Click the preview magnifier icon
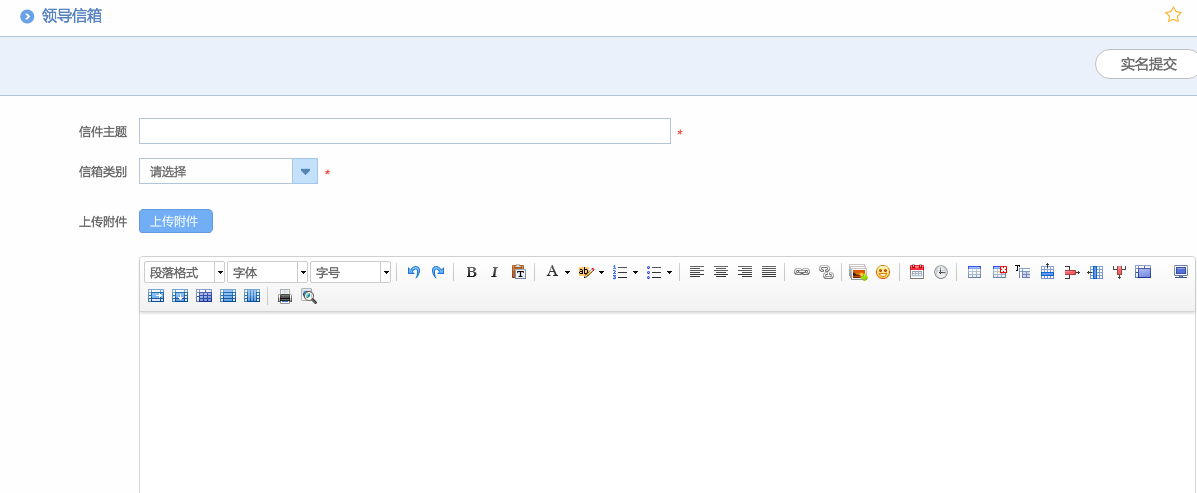Image resolution: width=1197 pixels, height=493 pixels. [x=309, y=296]
